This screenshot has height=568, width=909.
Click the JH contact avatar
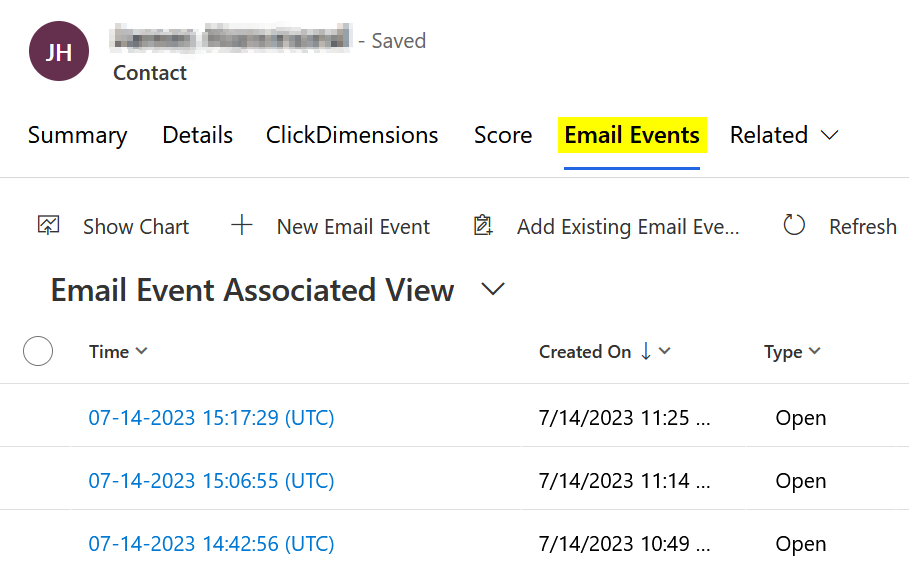59,52
